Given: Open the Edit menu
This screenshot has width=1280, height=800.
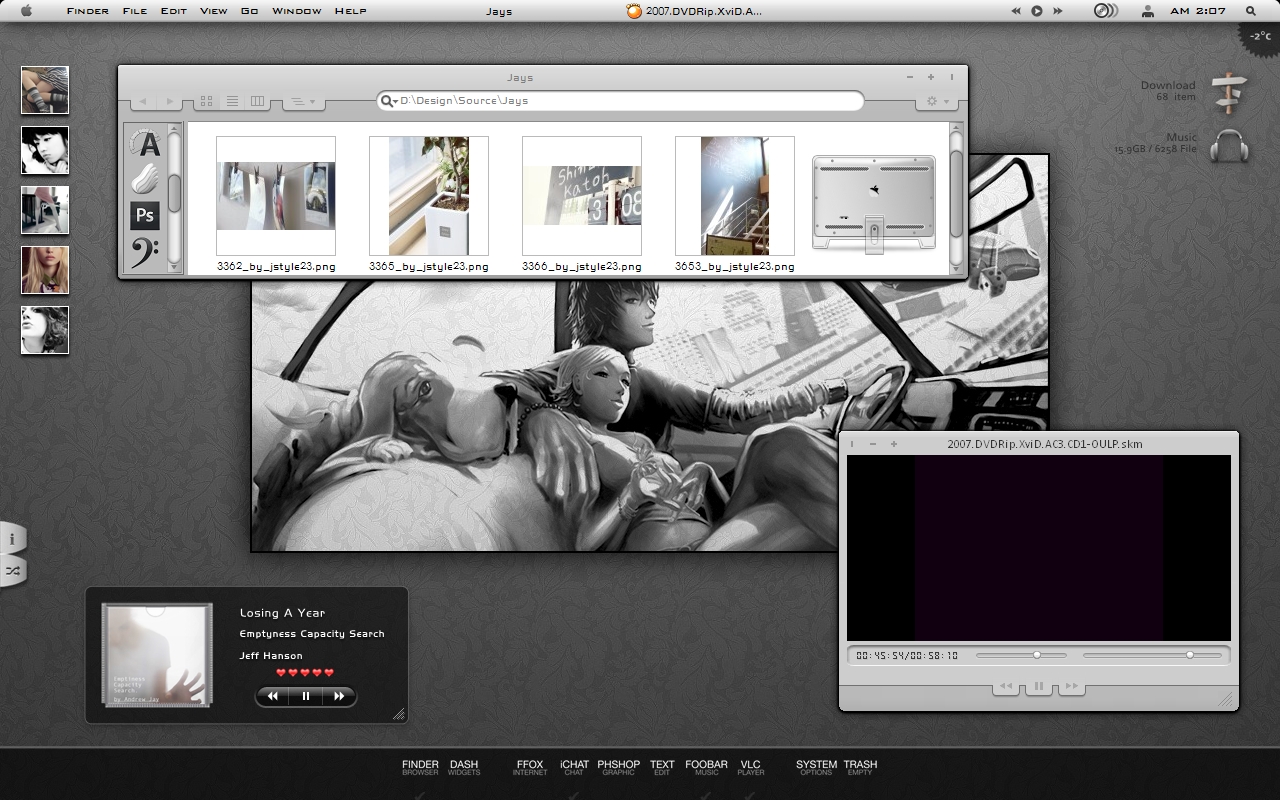Looking at the screenshot, I should click(174, 11).
